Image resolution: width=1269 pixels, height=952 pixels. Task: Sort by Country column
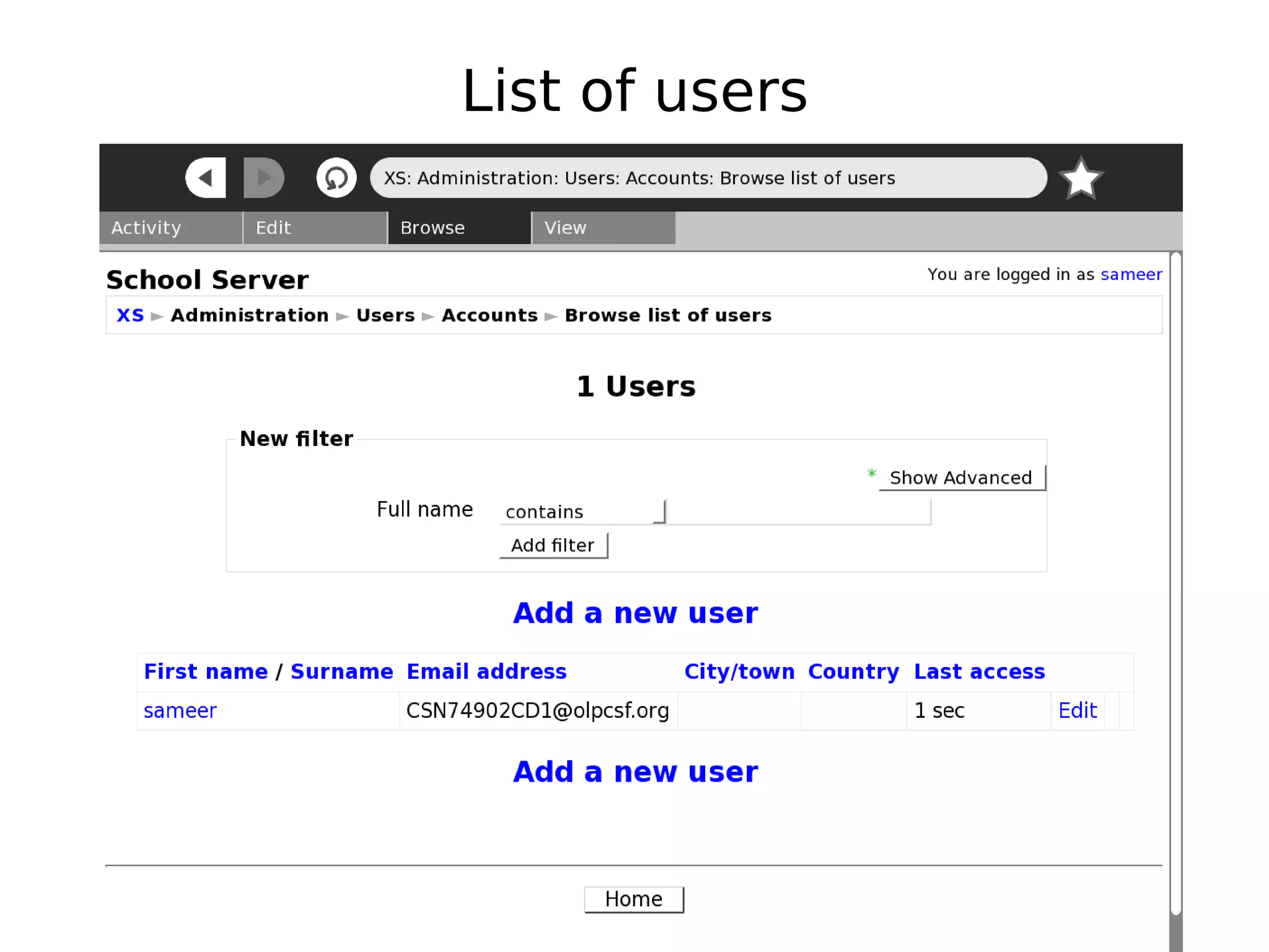853,671
